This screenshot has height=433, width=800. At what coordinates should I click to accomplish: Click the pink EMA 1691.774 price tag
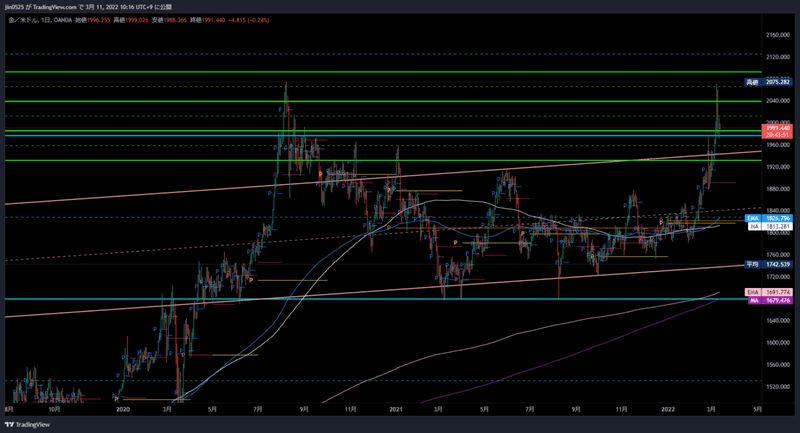769,292
